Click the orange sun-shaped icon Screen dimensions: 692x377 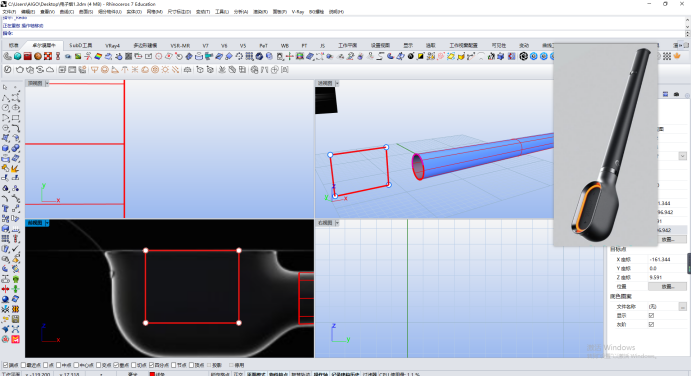click(x=165, y=70)
